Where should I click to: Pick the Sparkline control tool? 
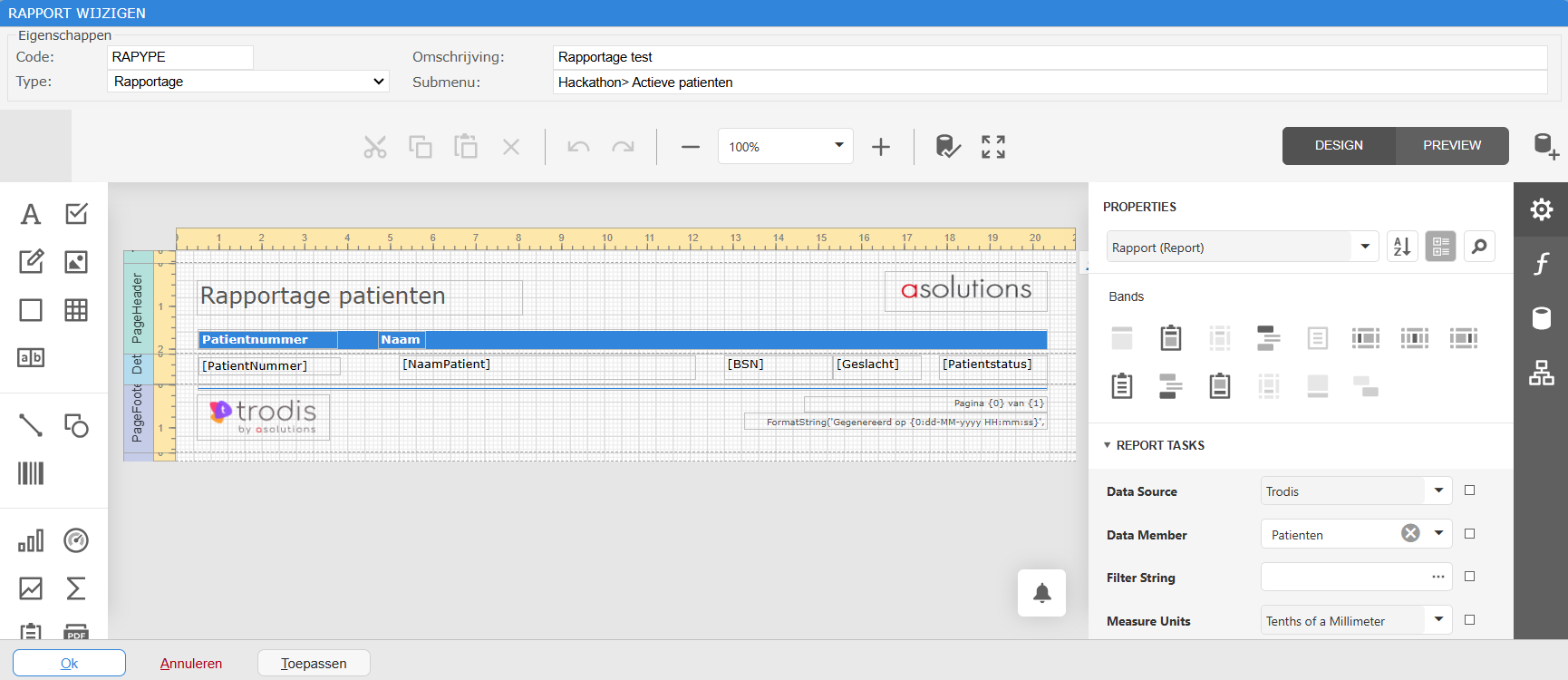(31, 588)
